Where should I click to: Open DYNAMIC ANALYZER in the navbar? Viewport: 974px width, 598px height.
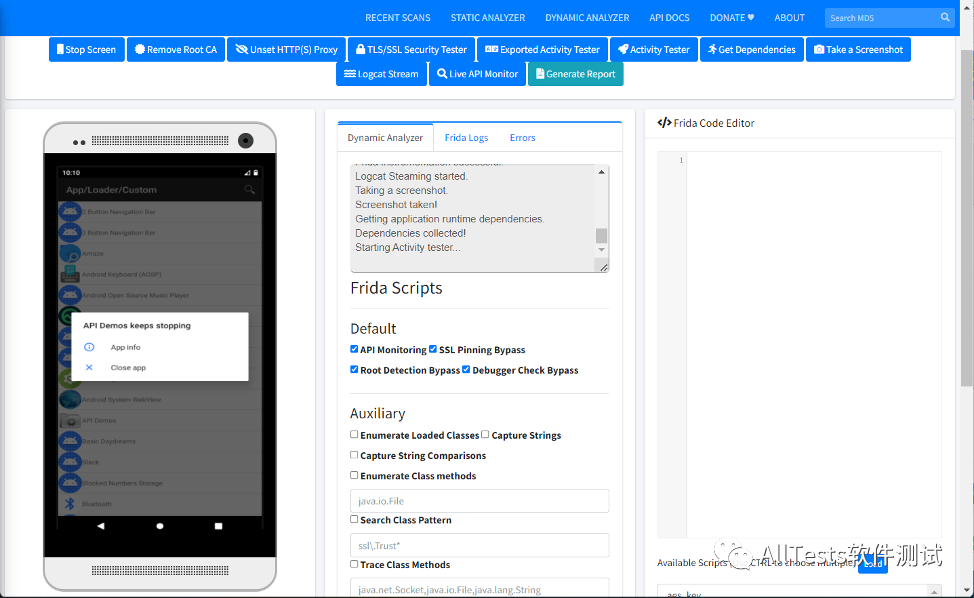pos(587,18)
